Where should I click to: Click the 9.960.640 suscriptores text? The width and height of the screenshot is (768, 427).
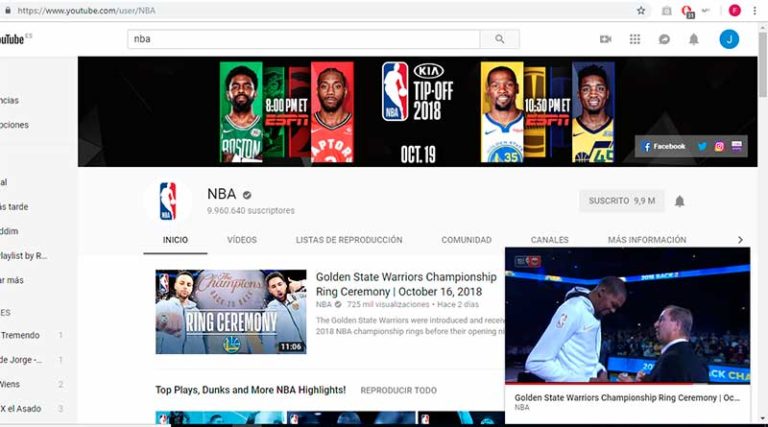(x=250, y=211)
